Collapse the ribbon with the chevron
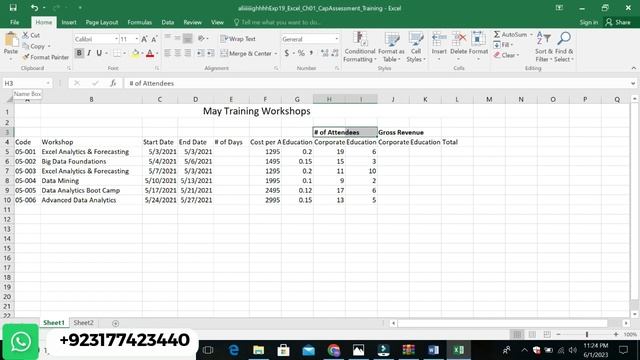This screenshot has height=360, width=640. [x=633, y=68]
